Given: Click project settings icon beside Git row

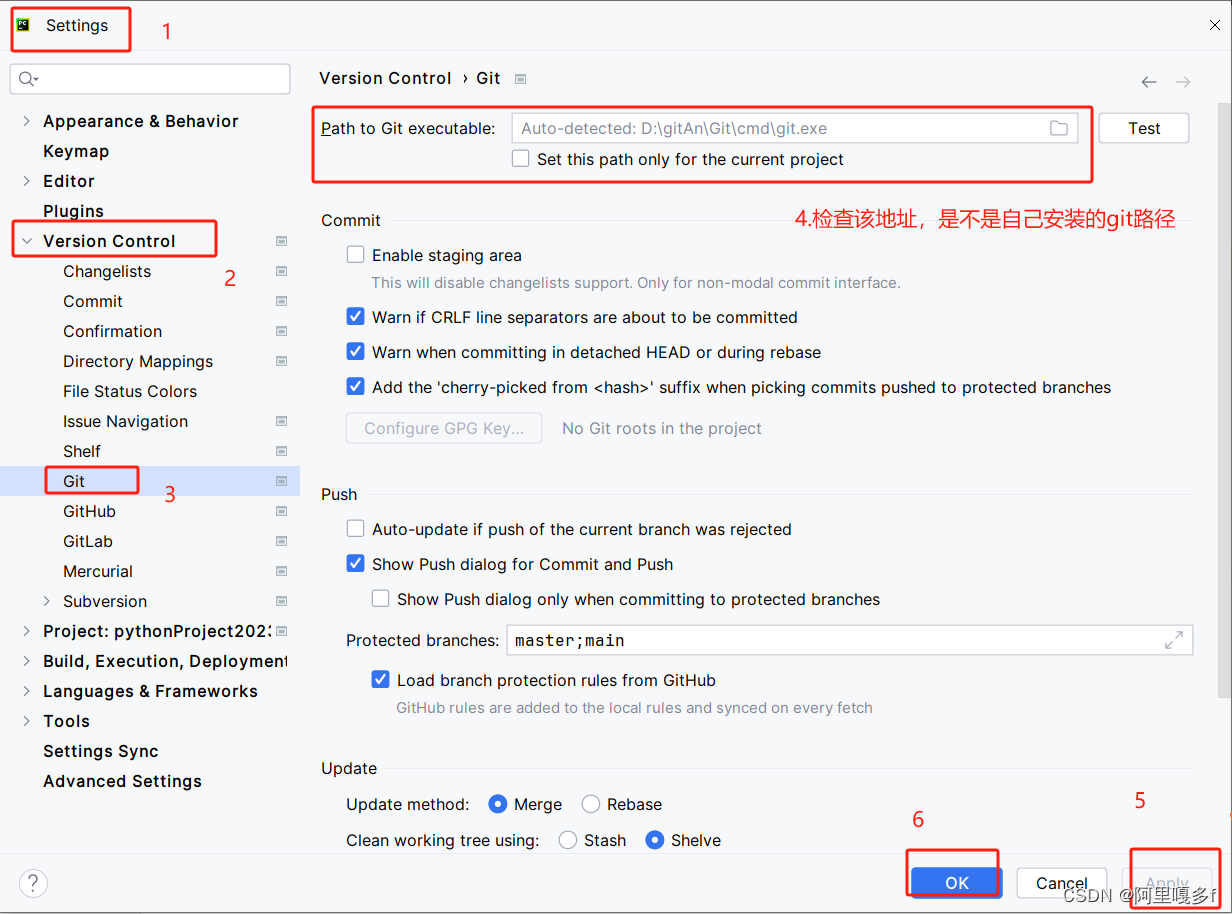Looking at the screenshot, I should pos(282,481).
